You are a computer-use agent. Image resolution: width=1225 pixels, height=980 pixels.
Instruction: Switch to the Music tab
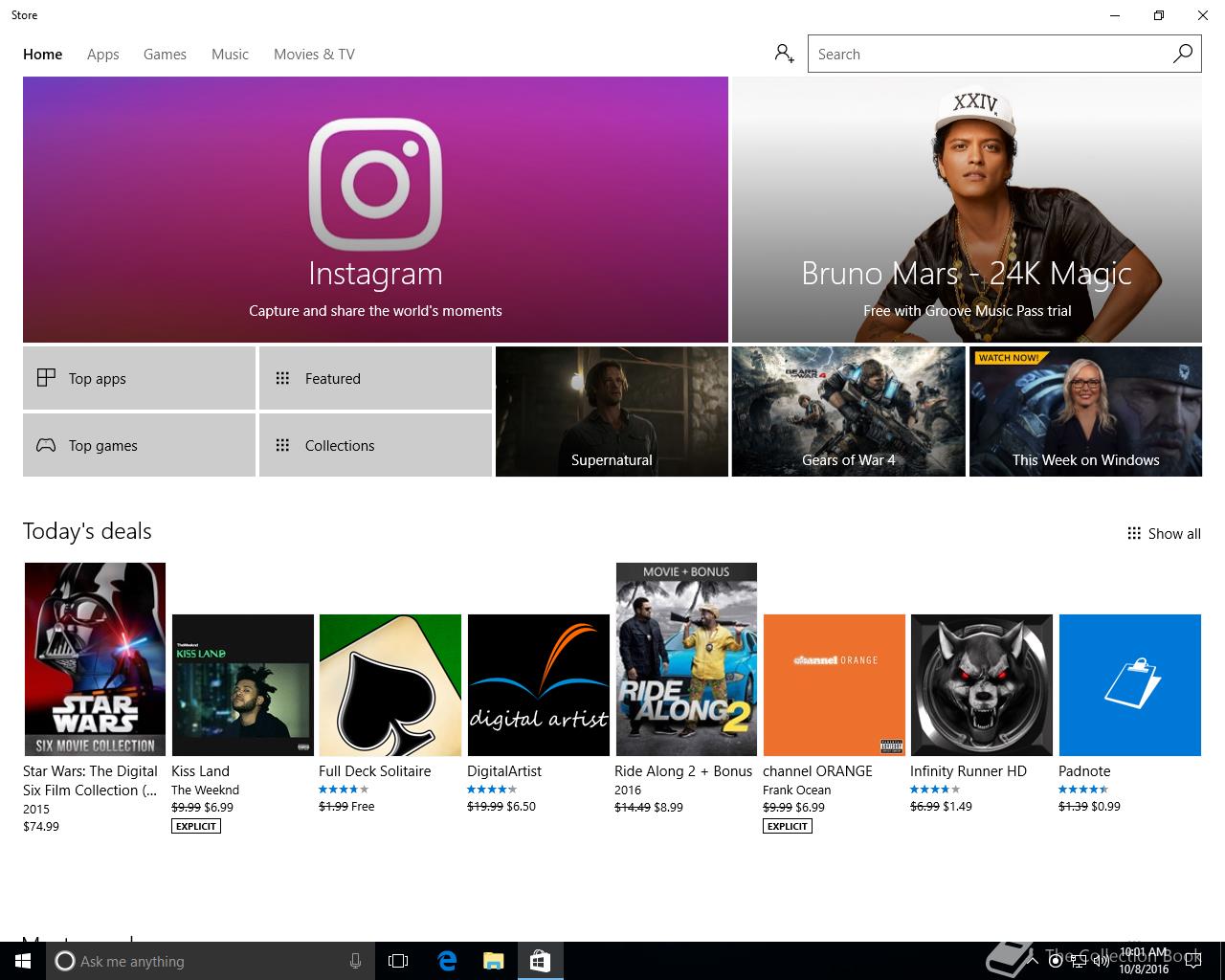[230, 55]
